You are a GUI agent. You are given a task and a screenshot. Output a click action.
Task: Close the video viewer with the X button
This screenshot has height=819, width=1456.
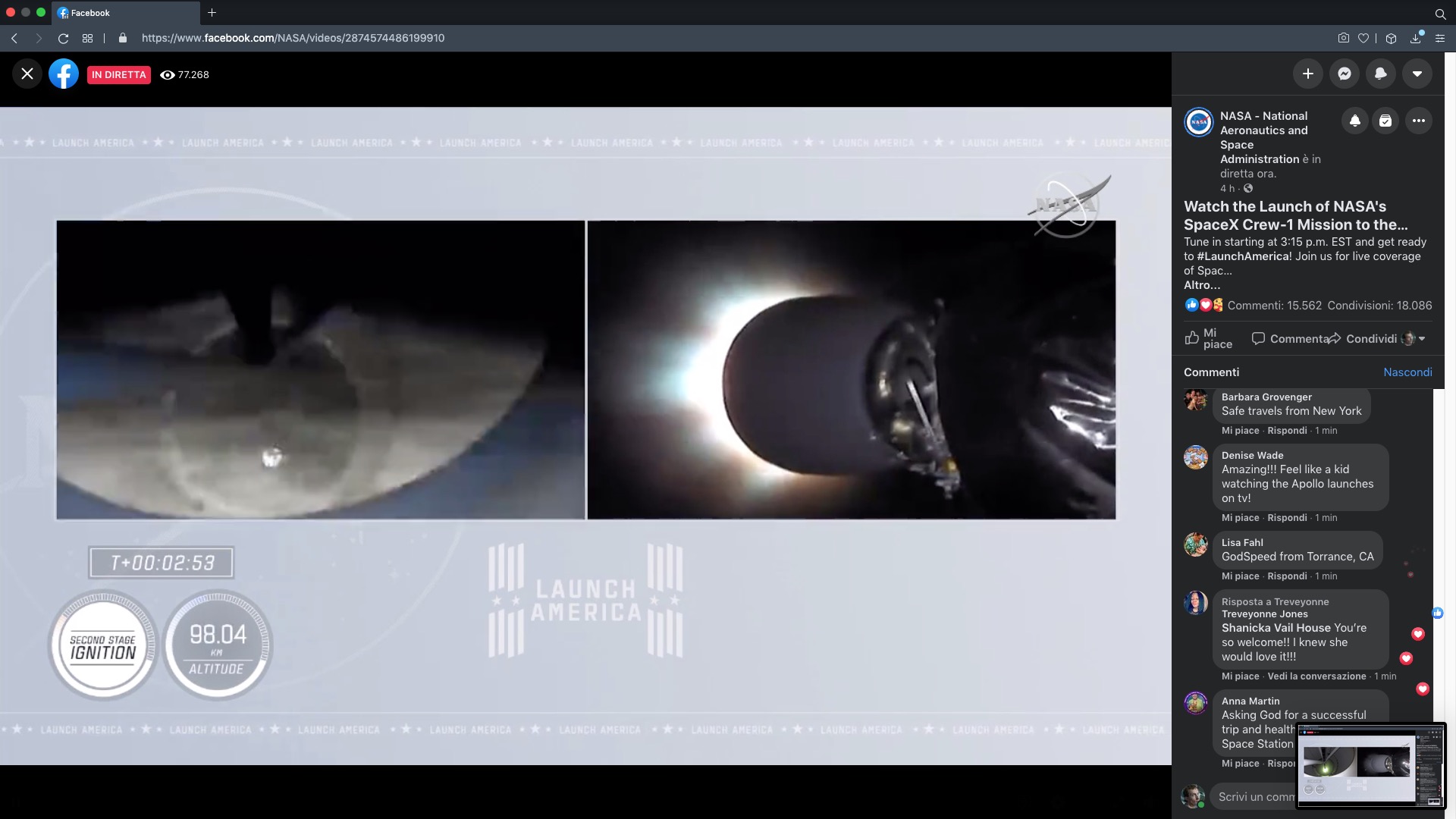tap(27, 74)
